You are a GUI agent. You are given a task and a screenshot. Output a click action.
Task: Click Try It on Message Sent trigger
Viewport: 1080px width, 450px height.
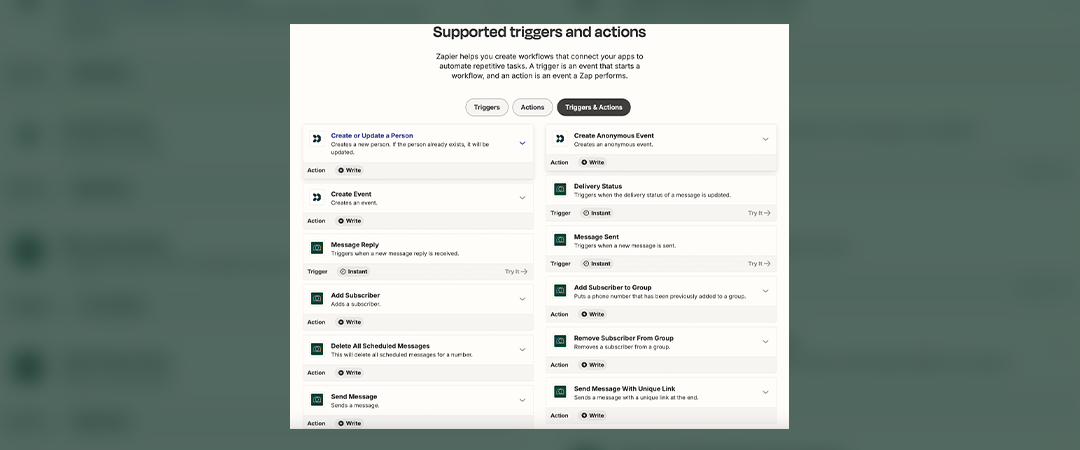coord(759,263)
